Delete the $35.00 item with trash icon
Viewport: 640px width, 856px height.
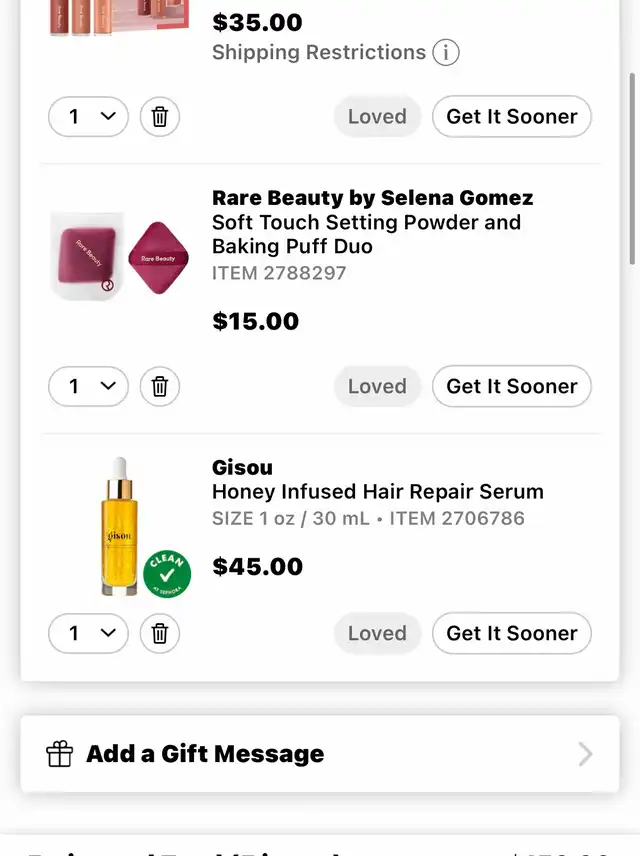click(x=159, y=116)
